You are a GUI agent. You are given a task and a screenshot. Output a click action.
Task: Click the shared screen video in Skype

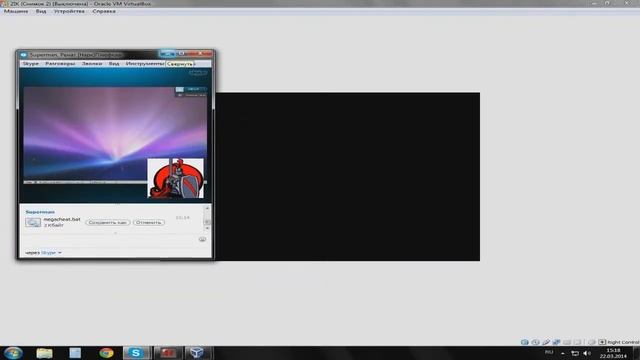click(x=115, y=135)
